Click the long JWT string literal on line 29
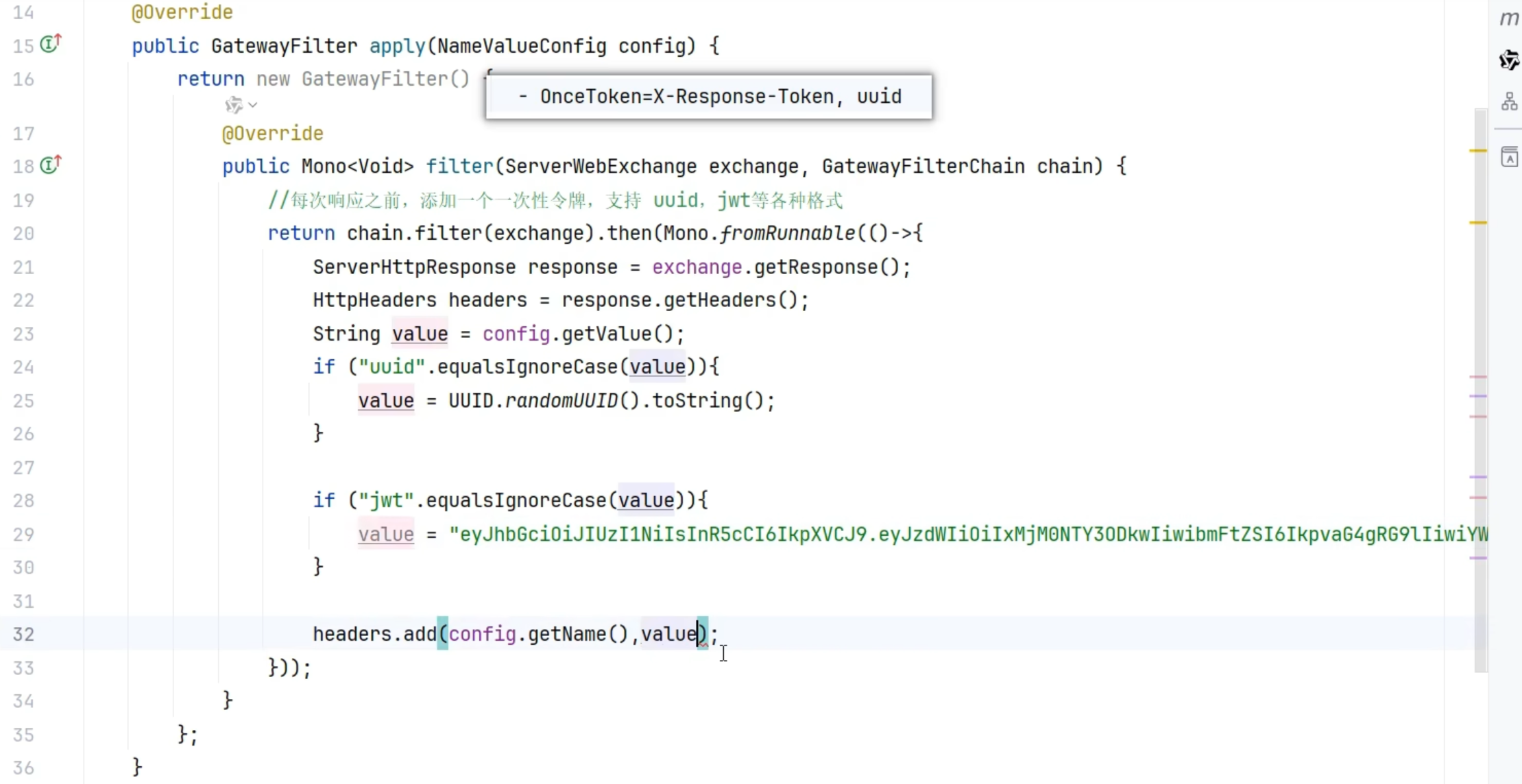The image size is (1522, 784). 960,535
